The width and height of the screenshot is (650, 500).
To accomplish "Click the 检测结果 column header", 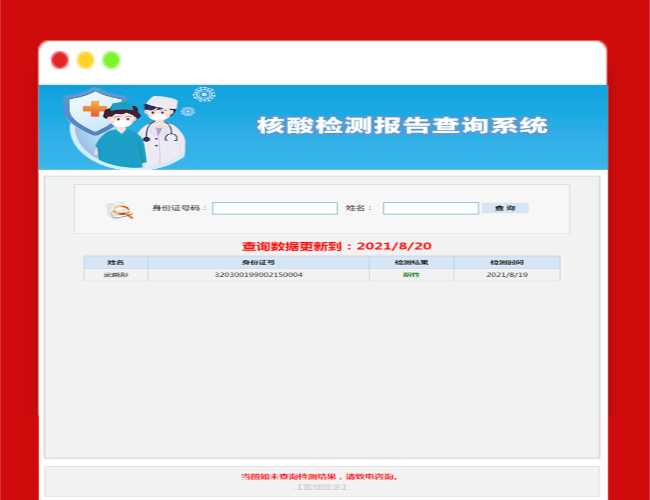I will point(411,262).
